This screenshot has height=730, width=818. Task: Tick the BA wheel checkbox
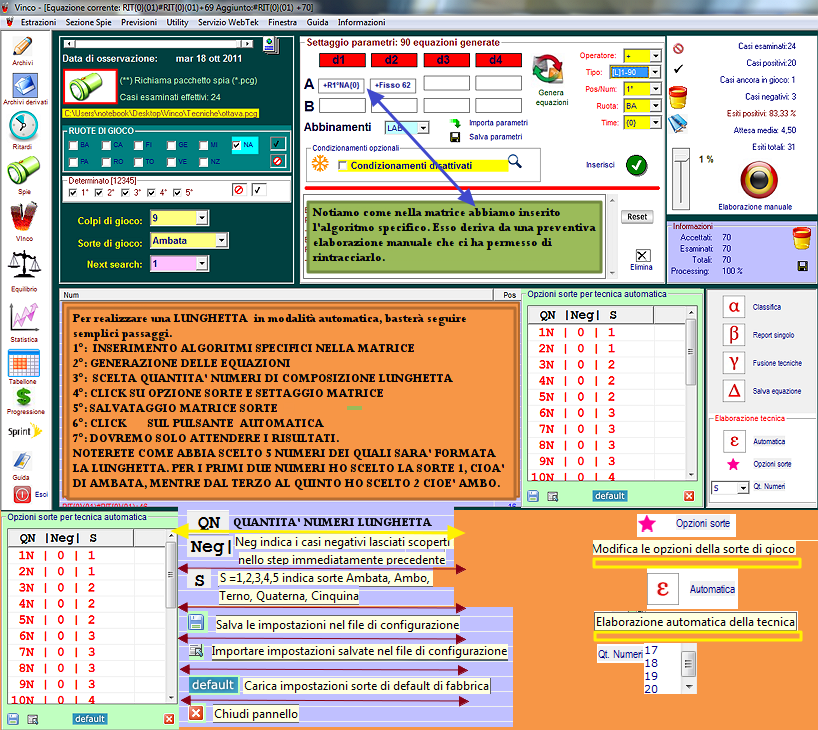click(74, 145)
